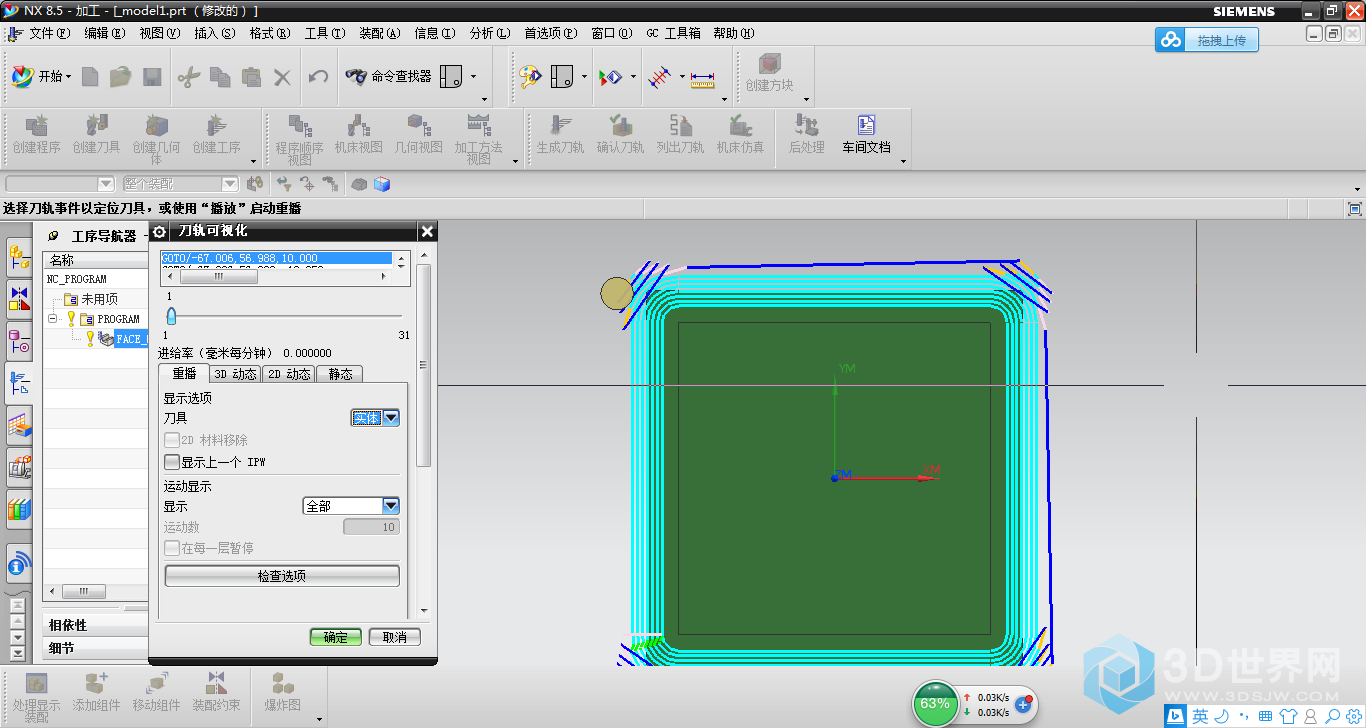Click the 运动数 input field

(x=371, y=527)
